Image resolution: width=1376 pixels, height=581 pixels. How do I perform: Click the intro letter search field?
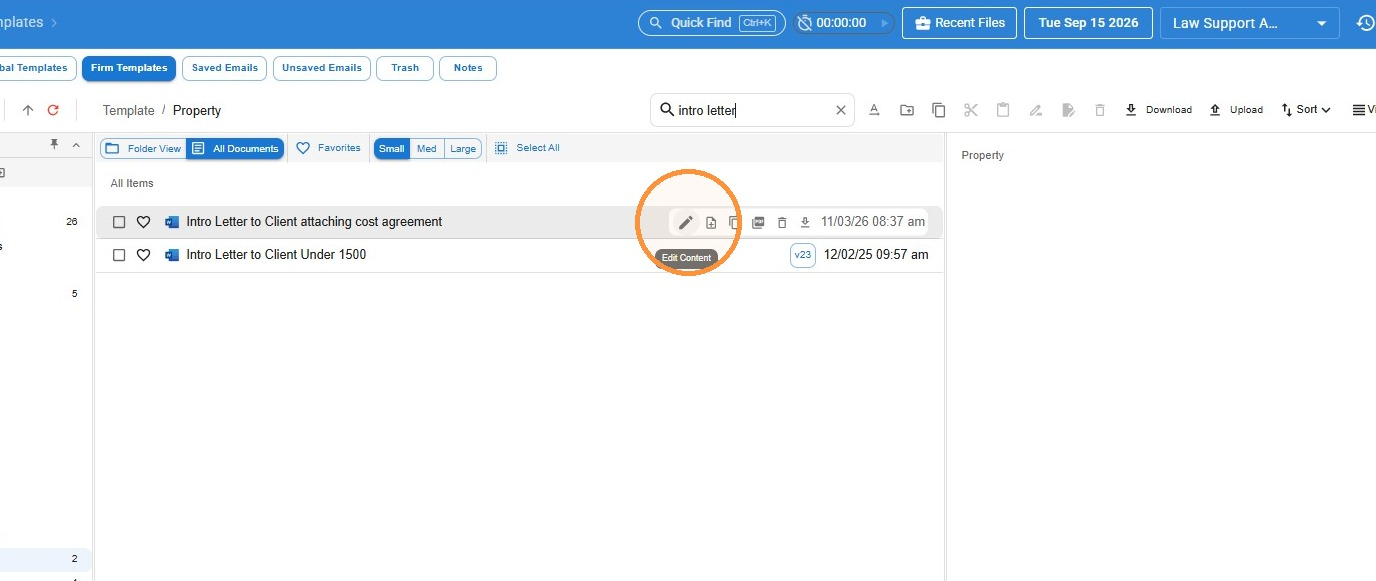tap(752, 110)
